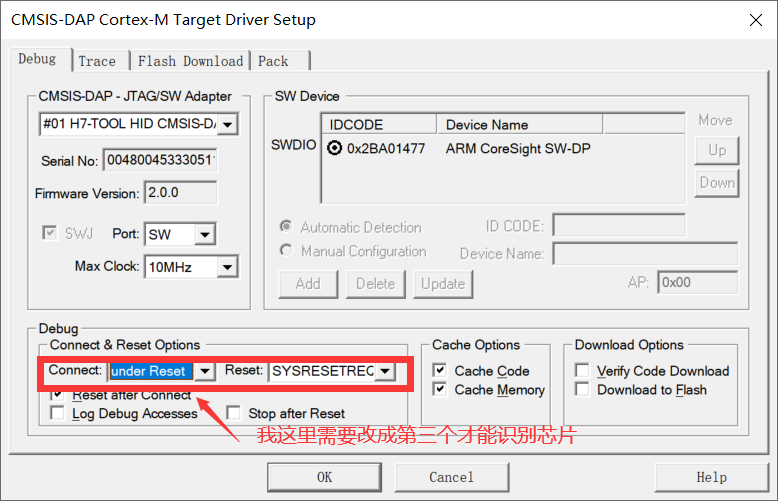Enable Verify Code Download

point(583,371)
